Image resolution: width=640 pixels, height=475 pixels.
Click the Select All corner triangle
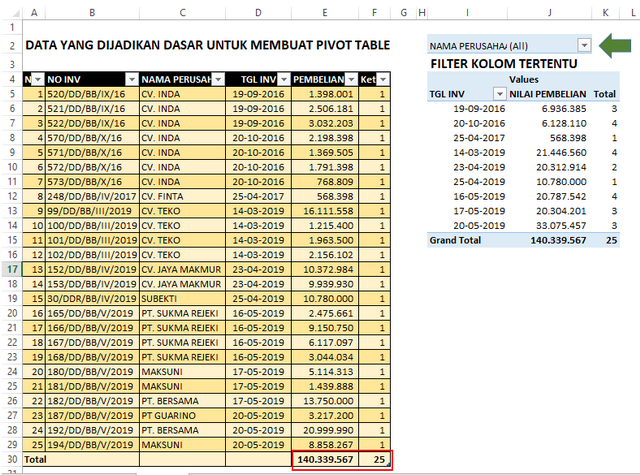point(14,13)
